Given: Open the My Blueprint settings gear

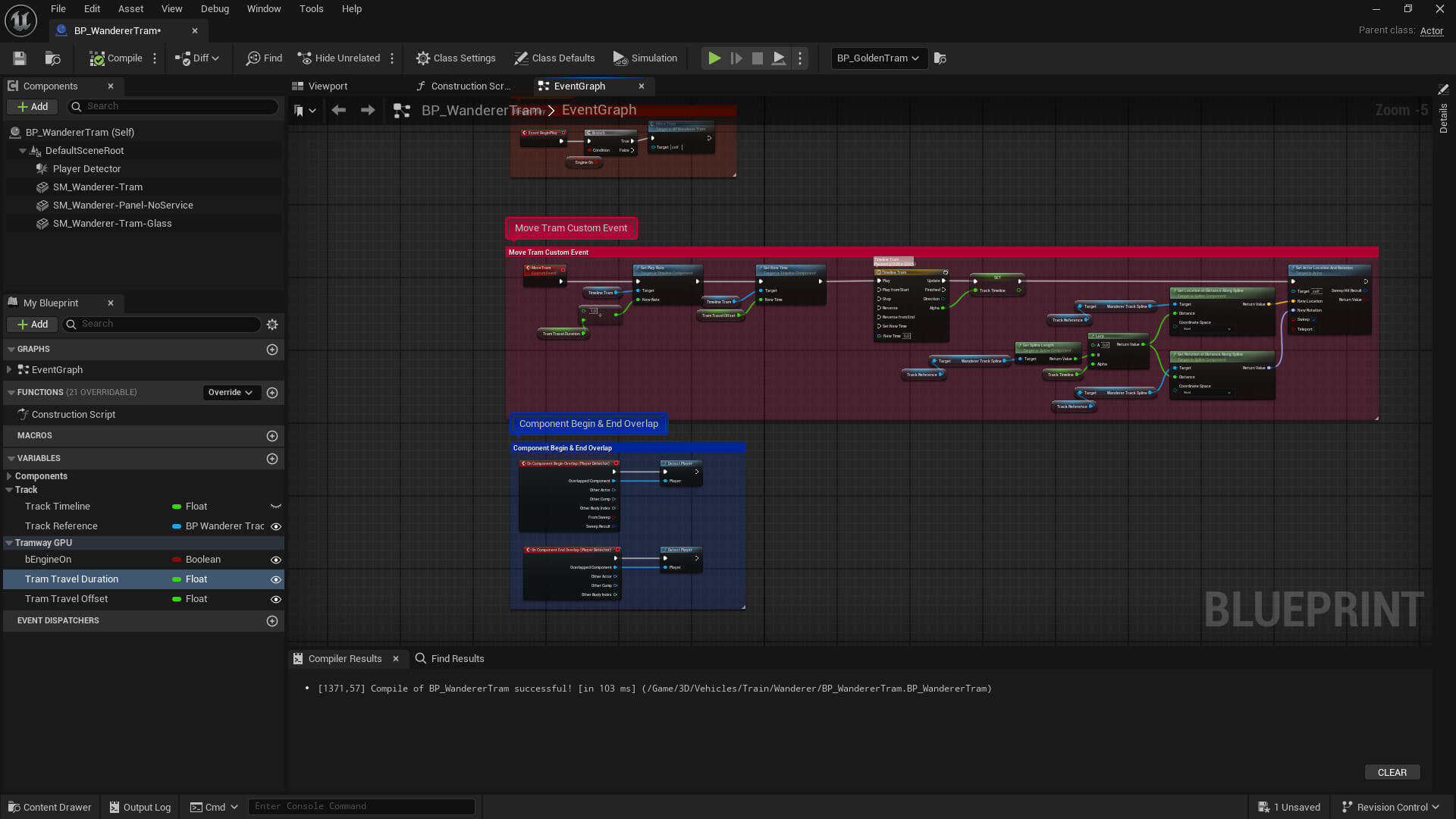Looking at the screenshot, I should point(272,325).
